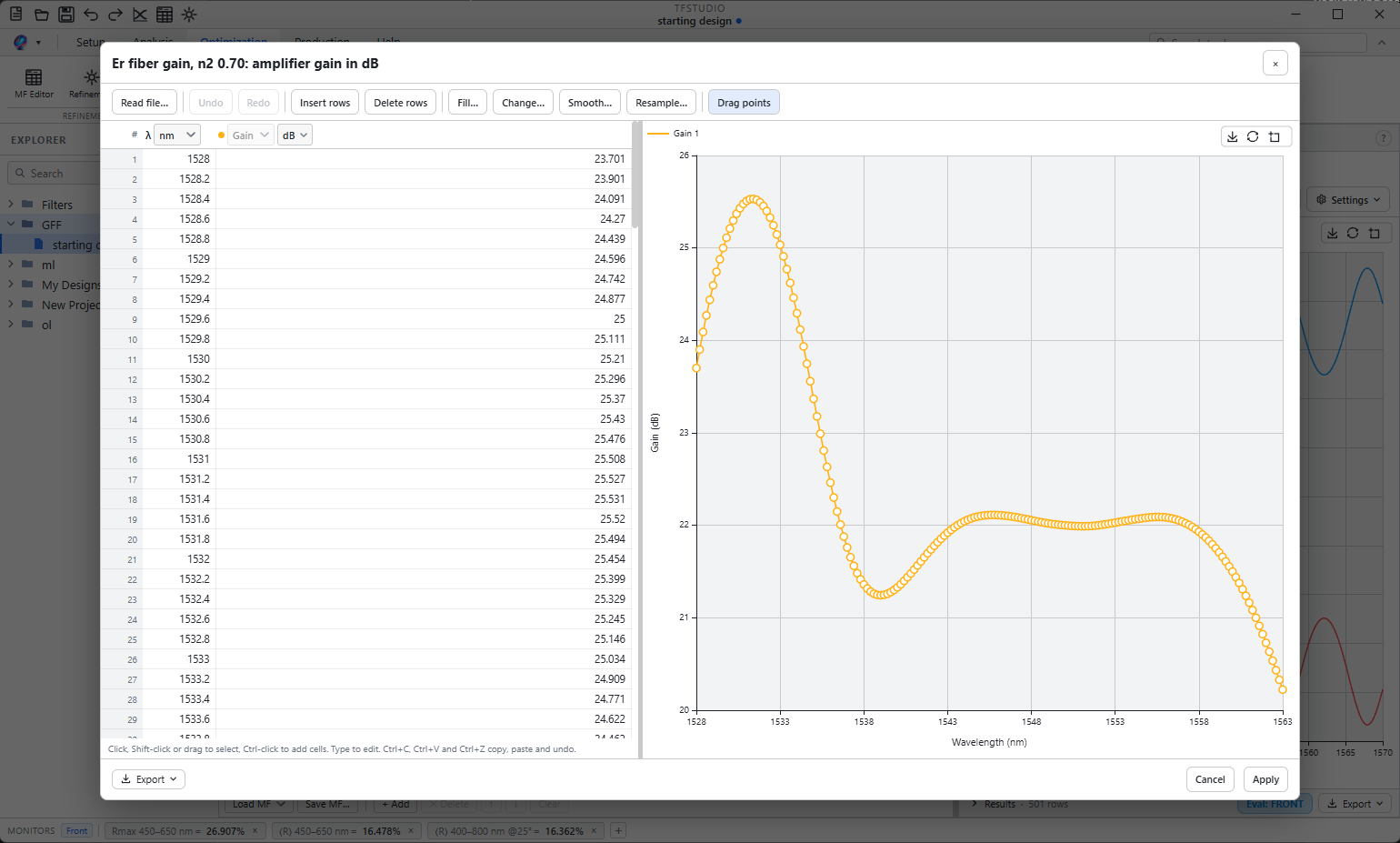Apply the gain table changes
The image size is (1400, 843).
coord(1265,779)
